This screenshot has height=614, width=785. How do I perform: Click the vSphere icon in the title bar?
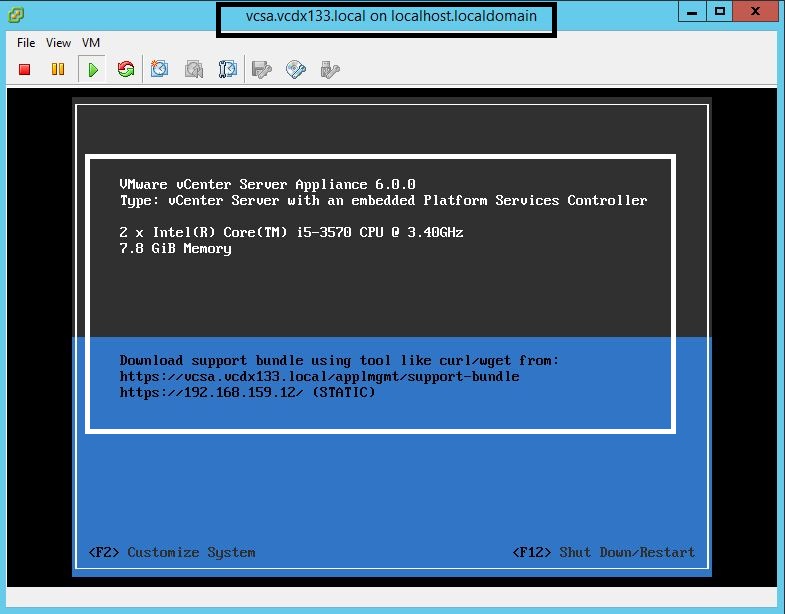[13, 15]
